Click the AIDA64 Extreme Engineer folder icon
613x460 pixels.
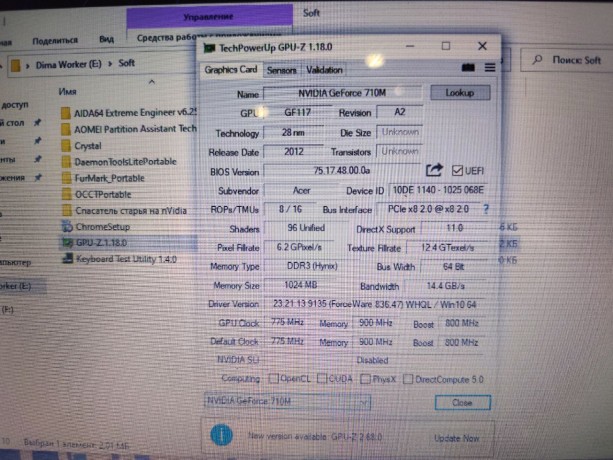pyautogui.click(x=66, y=113)
